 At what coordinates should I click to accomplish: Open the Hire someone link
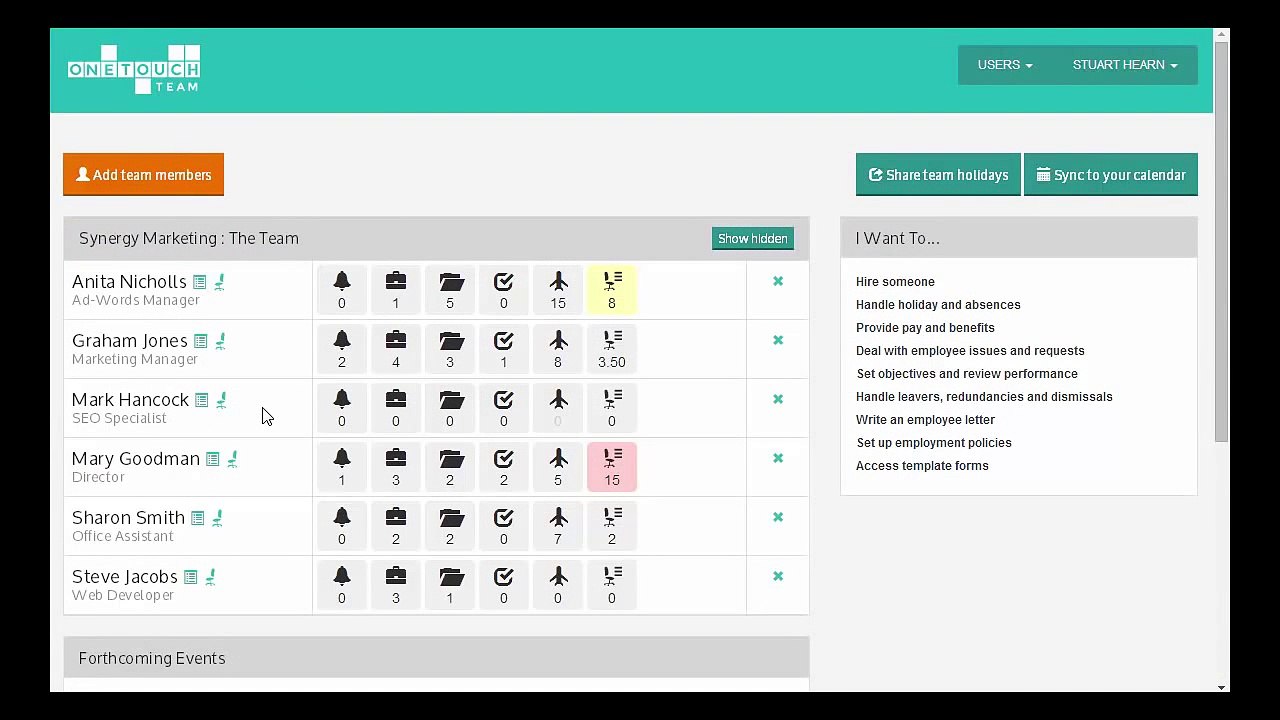[895, 282]
